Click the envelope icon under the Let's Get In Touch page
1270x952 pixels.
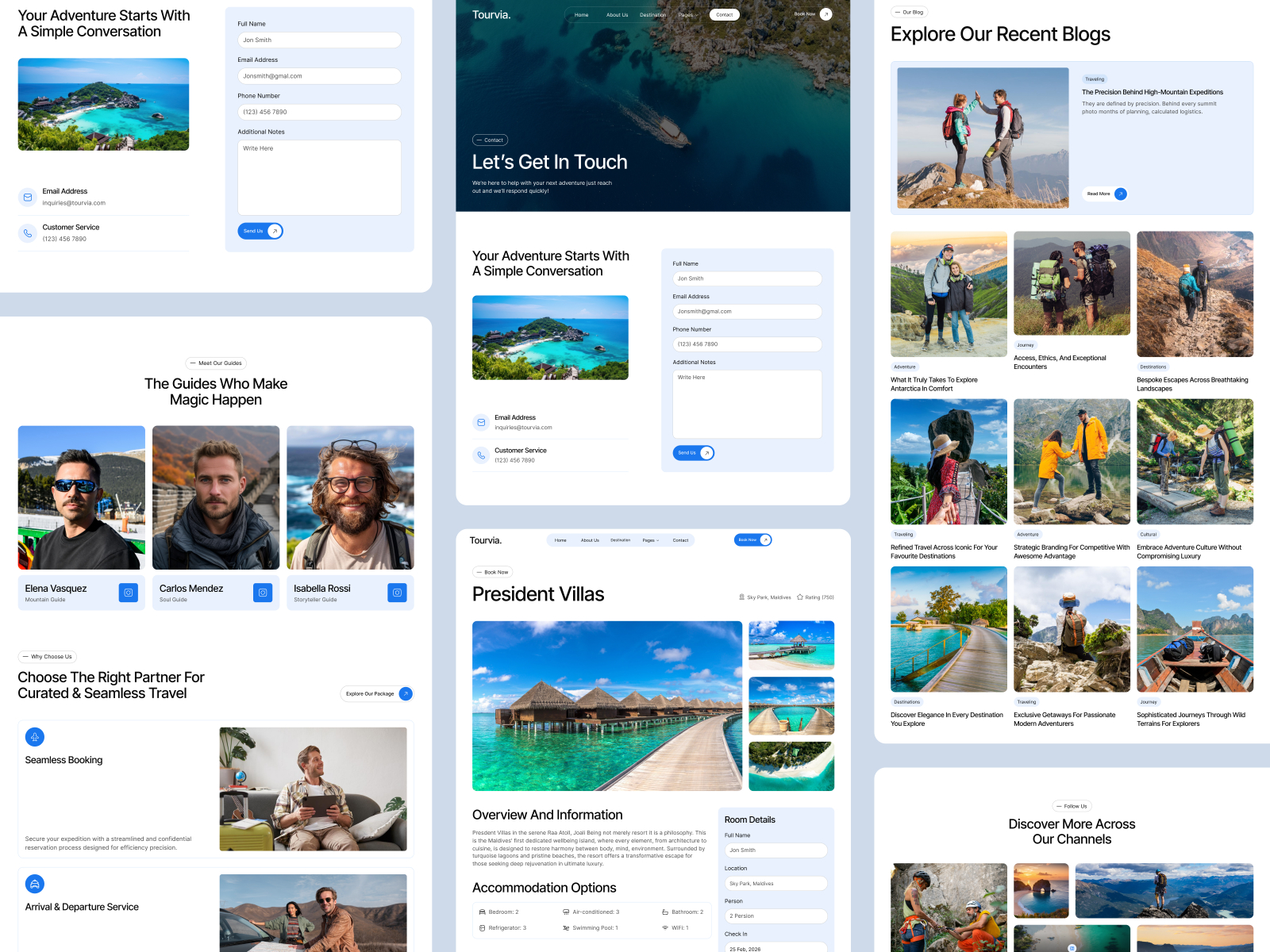point(481,423)
